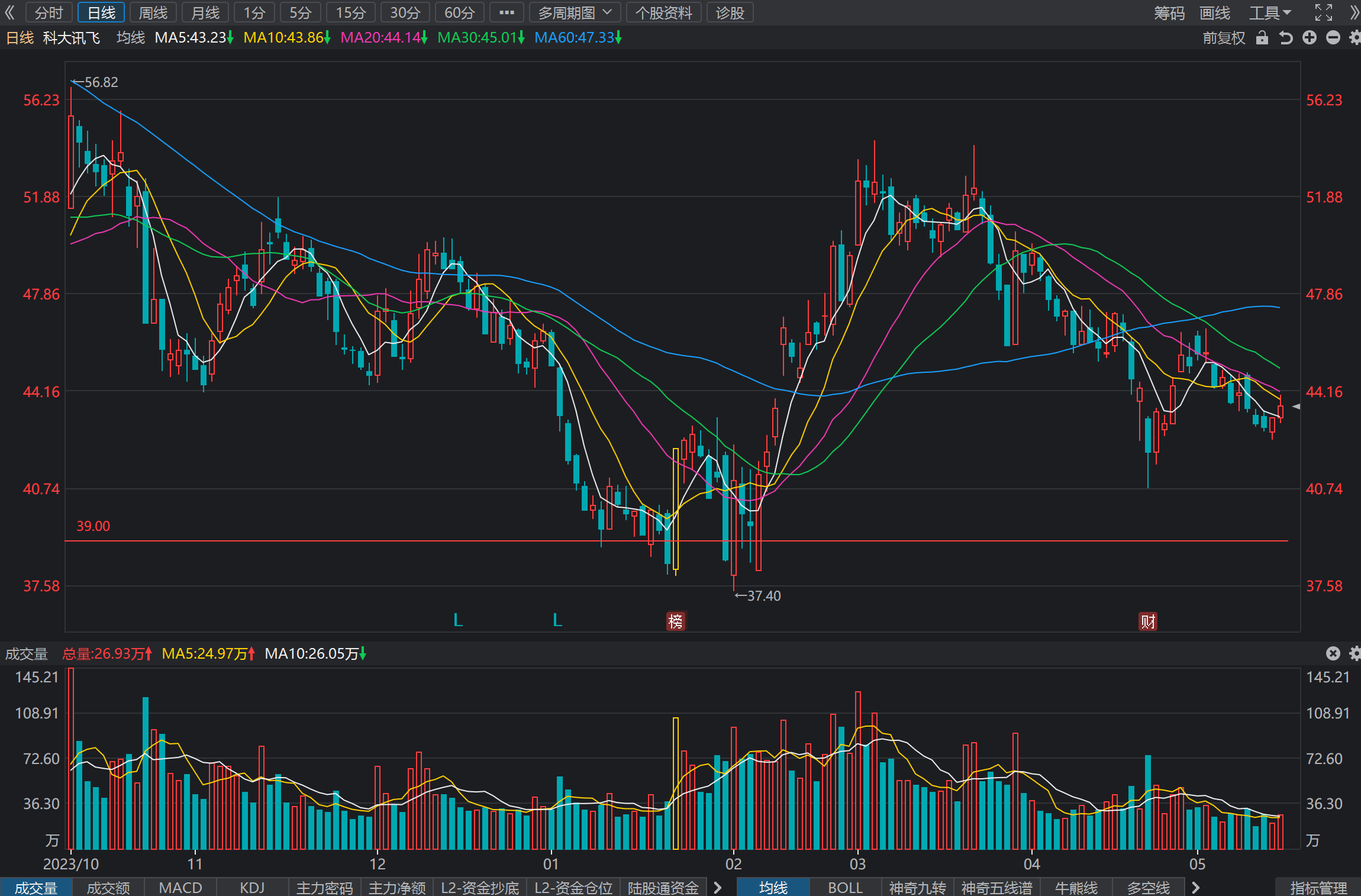Zoom out with the minus circle icon

click(x=1333, y=38)
